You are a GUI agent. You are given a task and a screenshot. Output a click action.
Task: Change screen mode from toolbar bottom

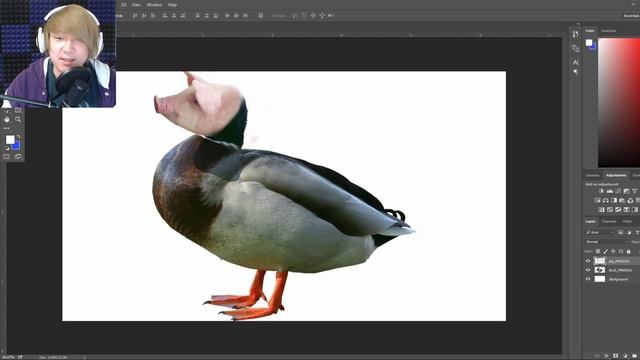tap(18, 156)
